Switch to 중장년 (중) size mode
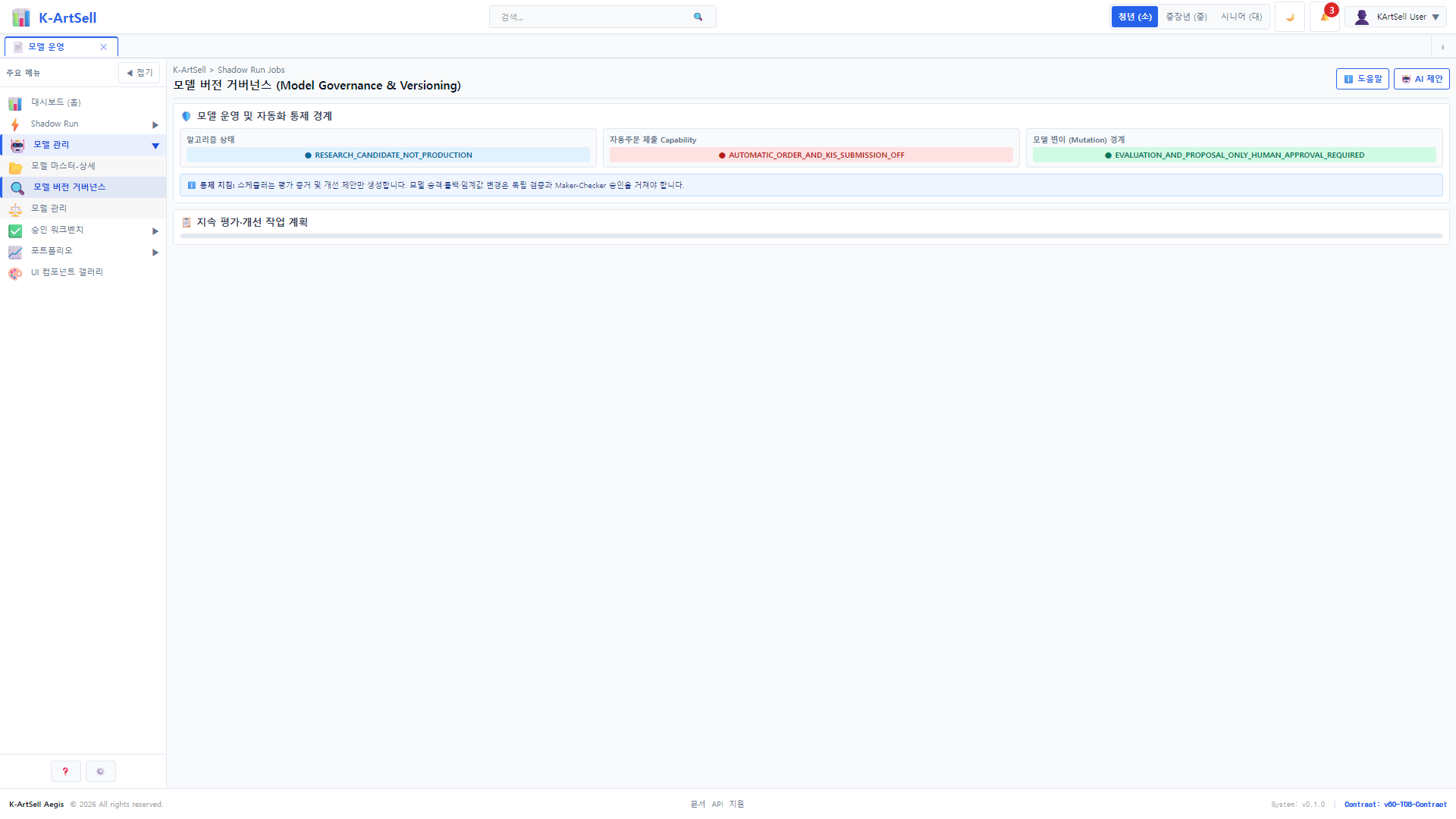The height and width of the screenshot is (819, 1456). 1186,17
